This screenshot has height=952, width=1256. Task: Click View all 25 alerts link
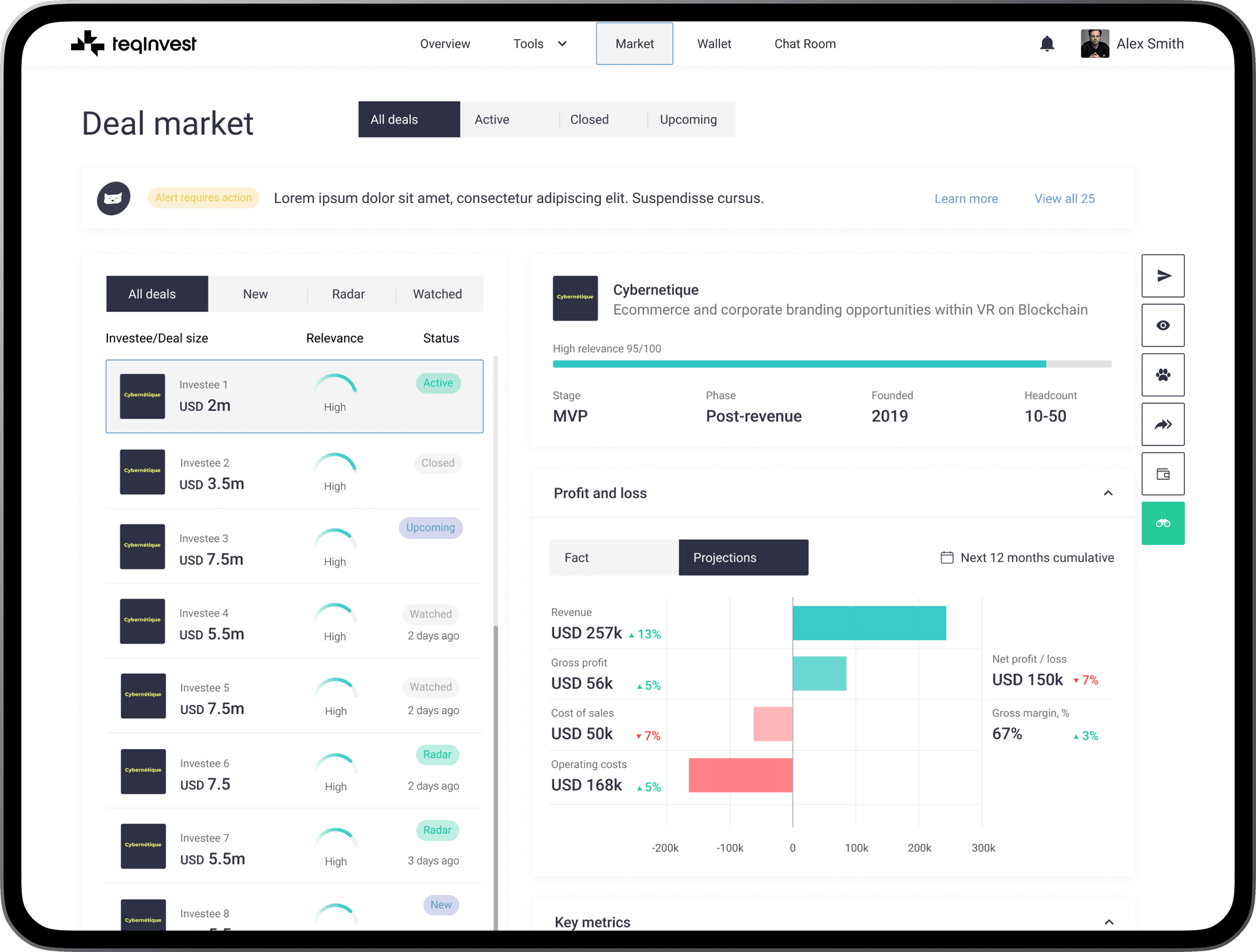1064,198
